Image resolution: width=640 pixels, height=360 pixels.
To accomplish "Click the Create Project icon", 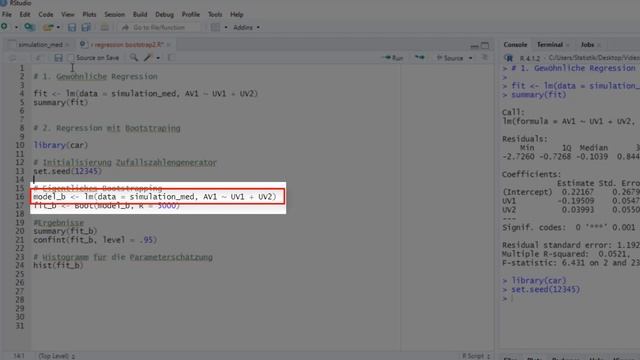I will [29, 27].
